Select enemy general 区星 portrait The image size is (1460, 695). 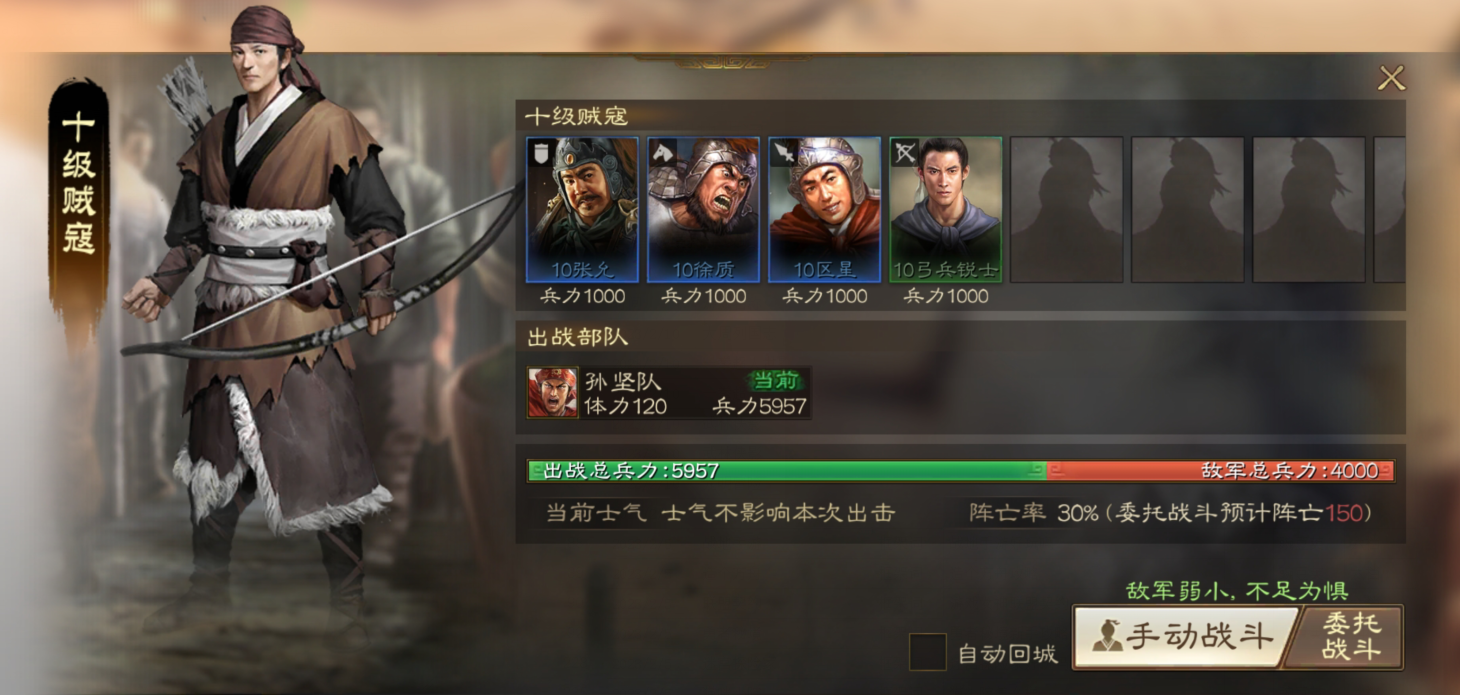824,210
